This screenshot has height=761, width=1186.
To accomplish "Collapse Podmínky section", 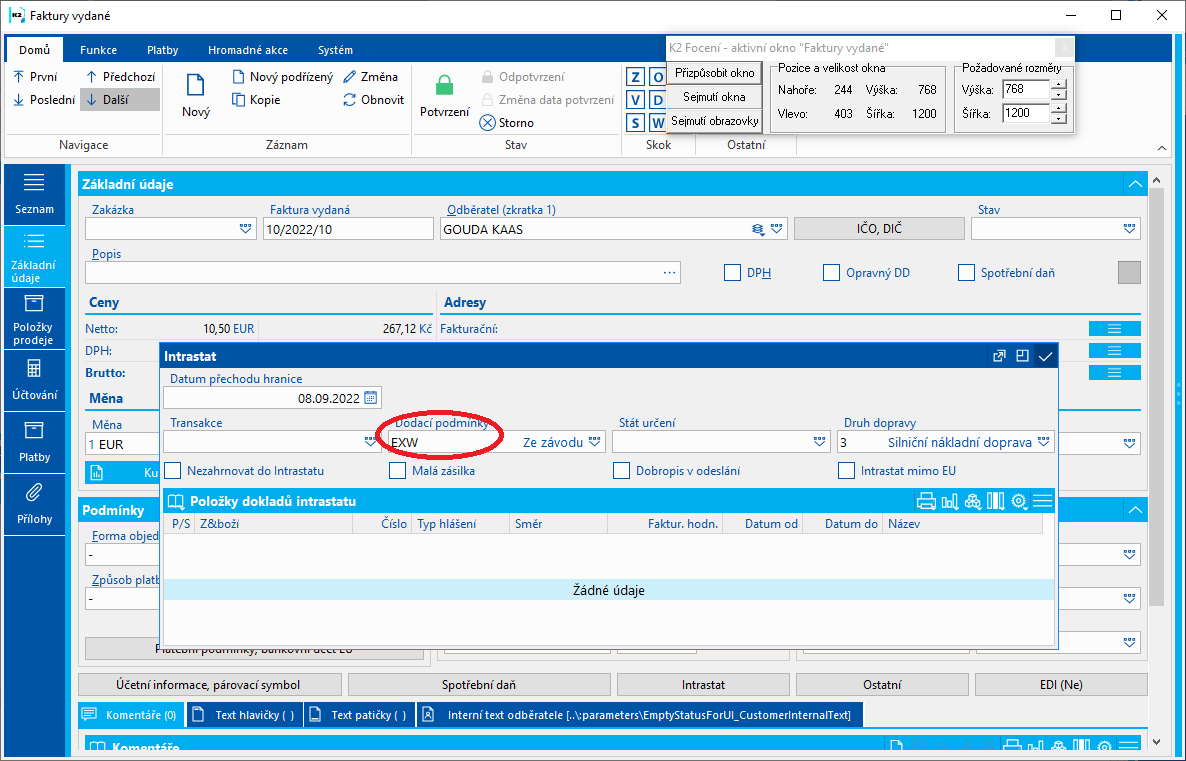I will 1135,510.
